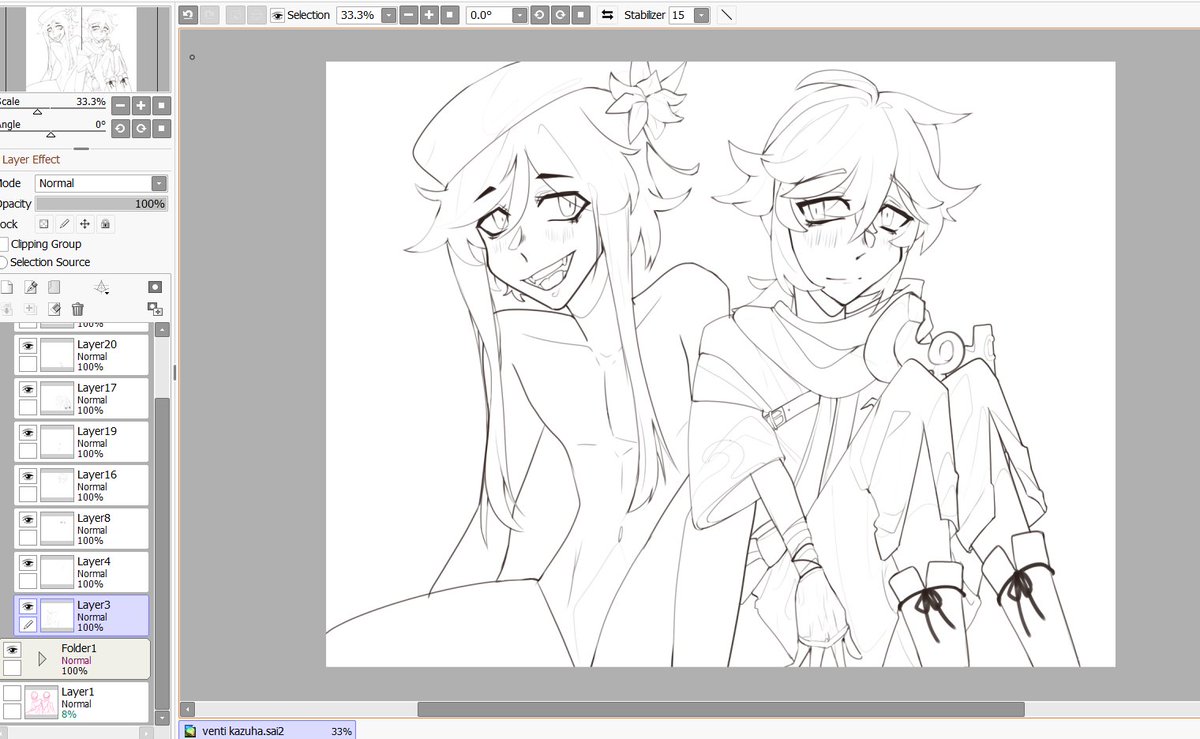
Task: Click the apply mask icon
Action: point(155,309)
